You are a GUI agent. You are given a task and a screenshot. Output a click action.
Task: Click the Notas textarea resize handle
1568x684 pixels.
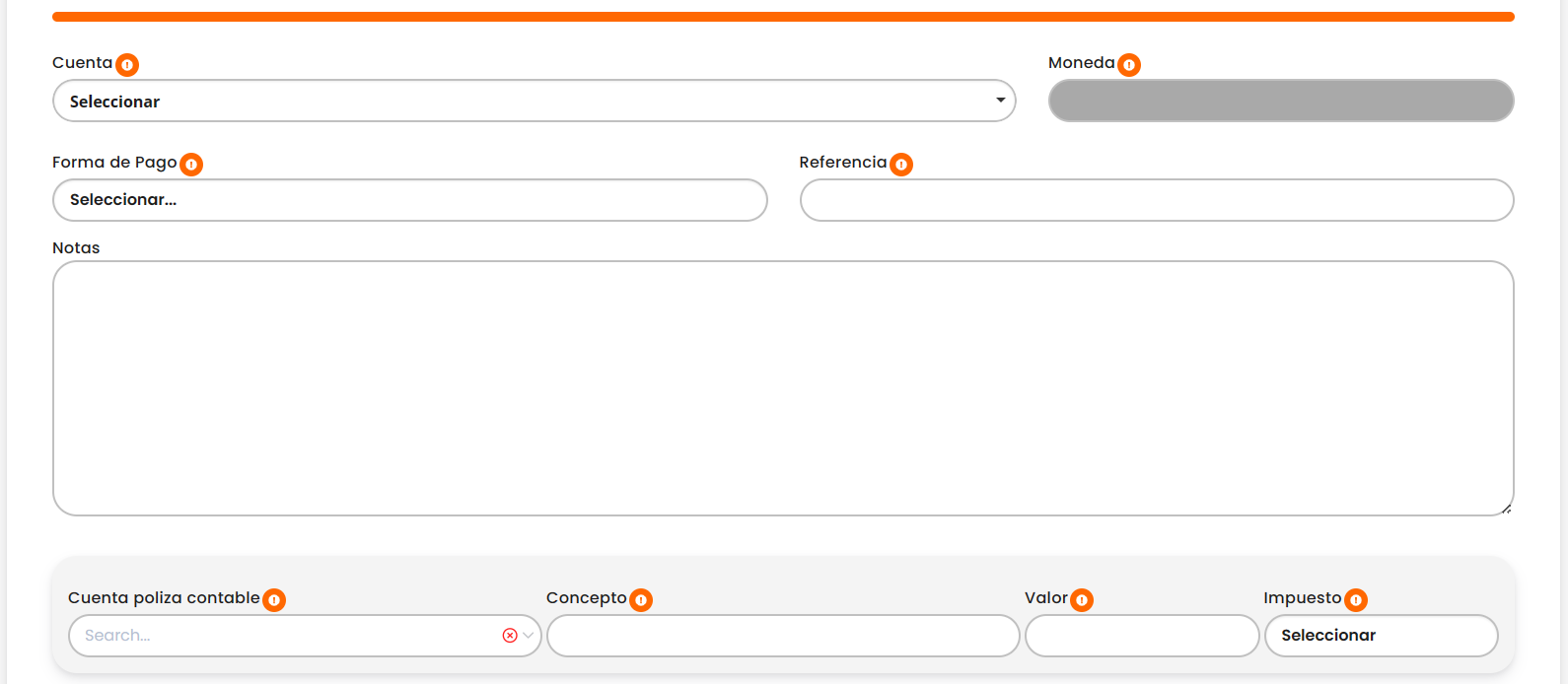1506,509
